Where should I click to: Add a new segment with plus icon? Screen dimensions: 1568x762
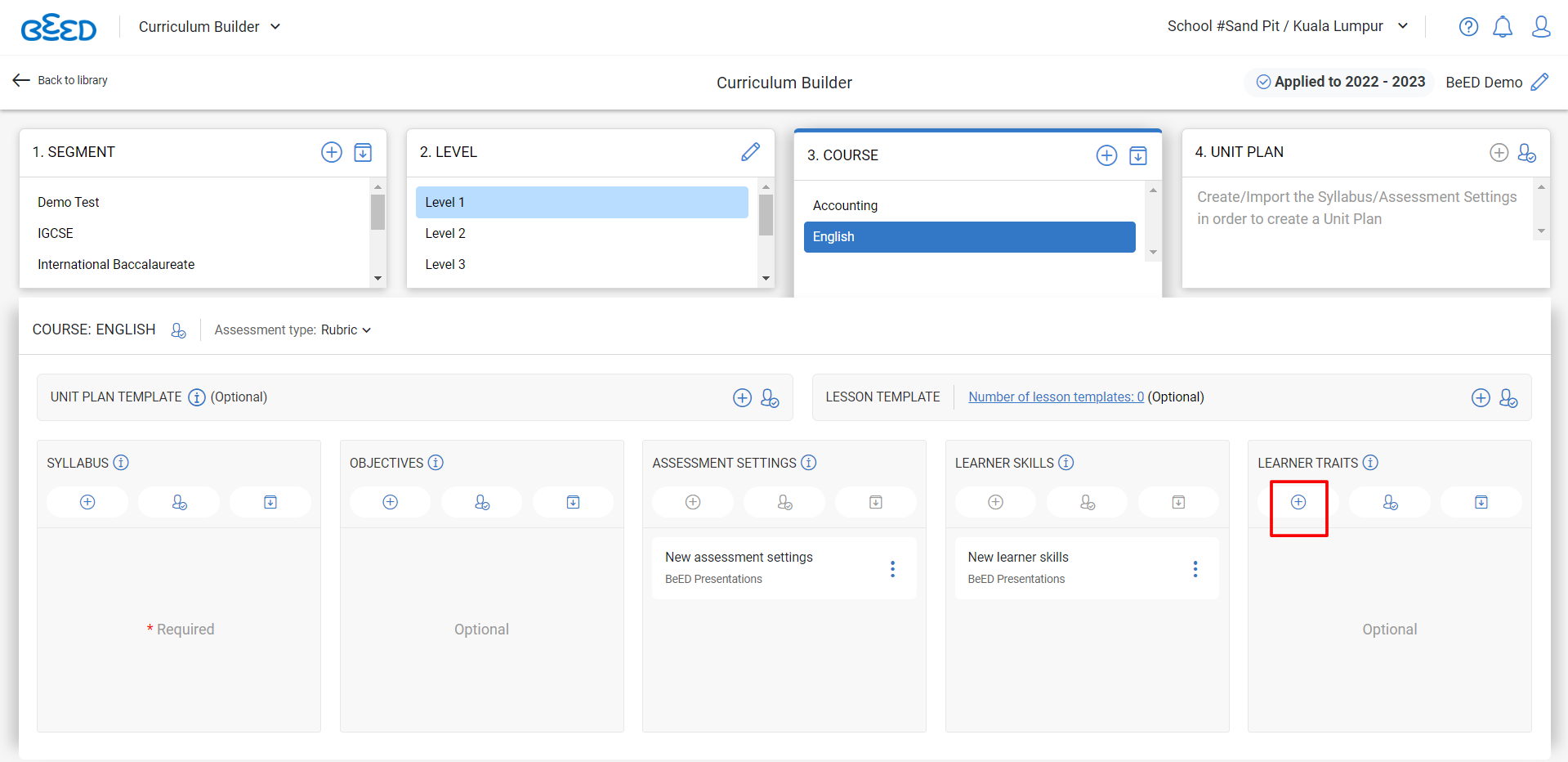pyautogui.click(x=332, y=152)
